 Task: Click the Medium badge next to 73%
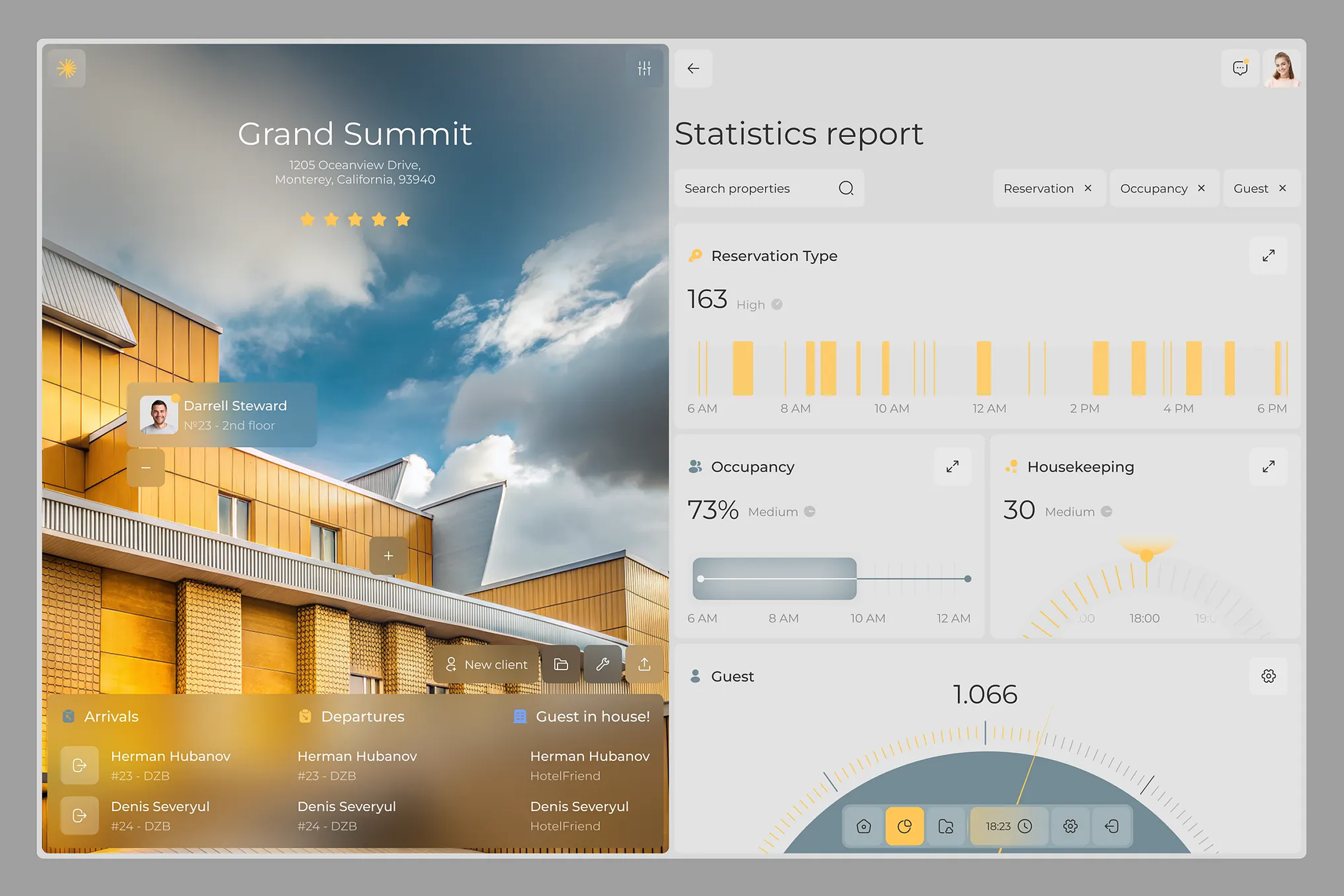tap(781, 512)
